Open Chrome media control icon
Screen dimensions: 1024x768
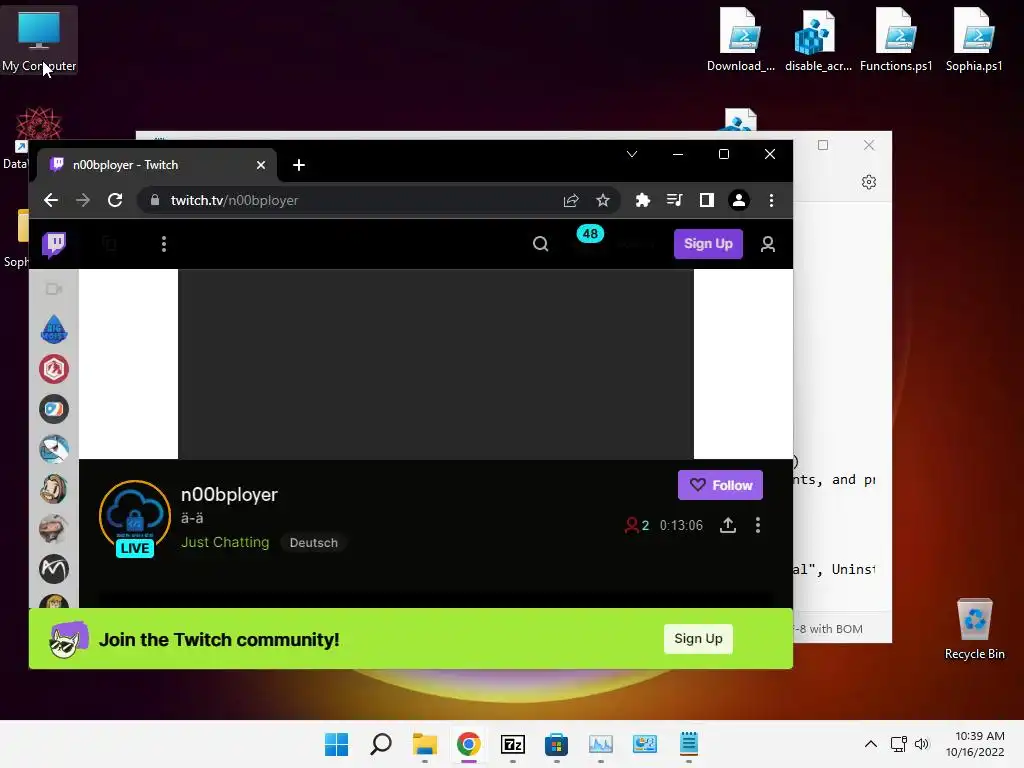[x=675, y=200]
